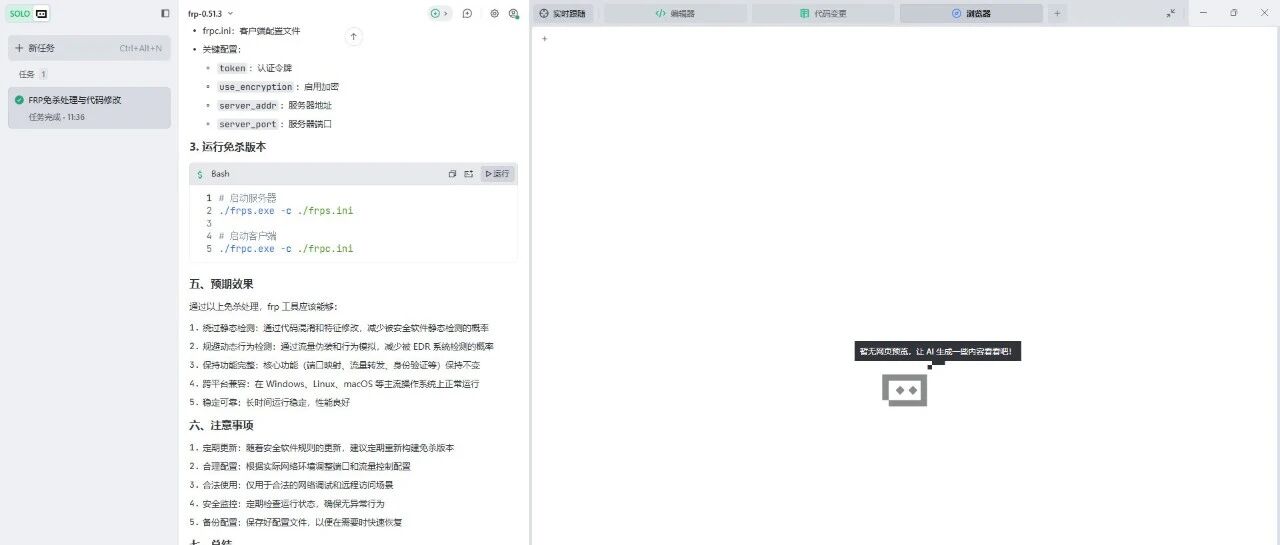Insert Bash code block into terminal

tap(468, 174)
